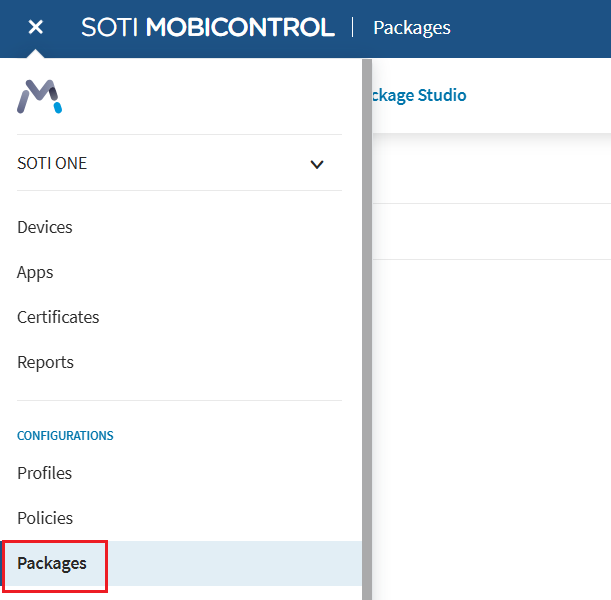Open the Apps section
611x600 pixels.
click(35, 272)
